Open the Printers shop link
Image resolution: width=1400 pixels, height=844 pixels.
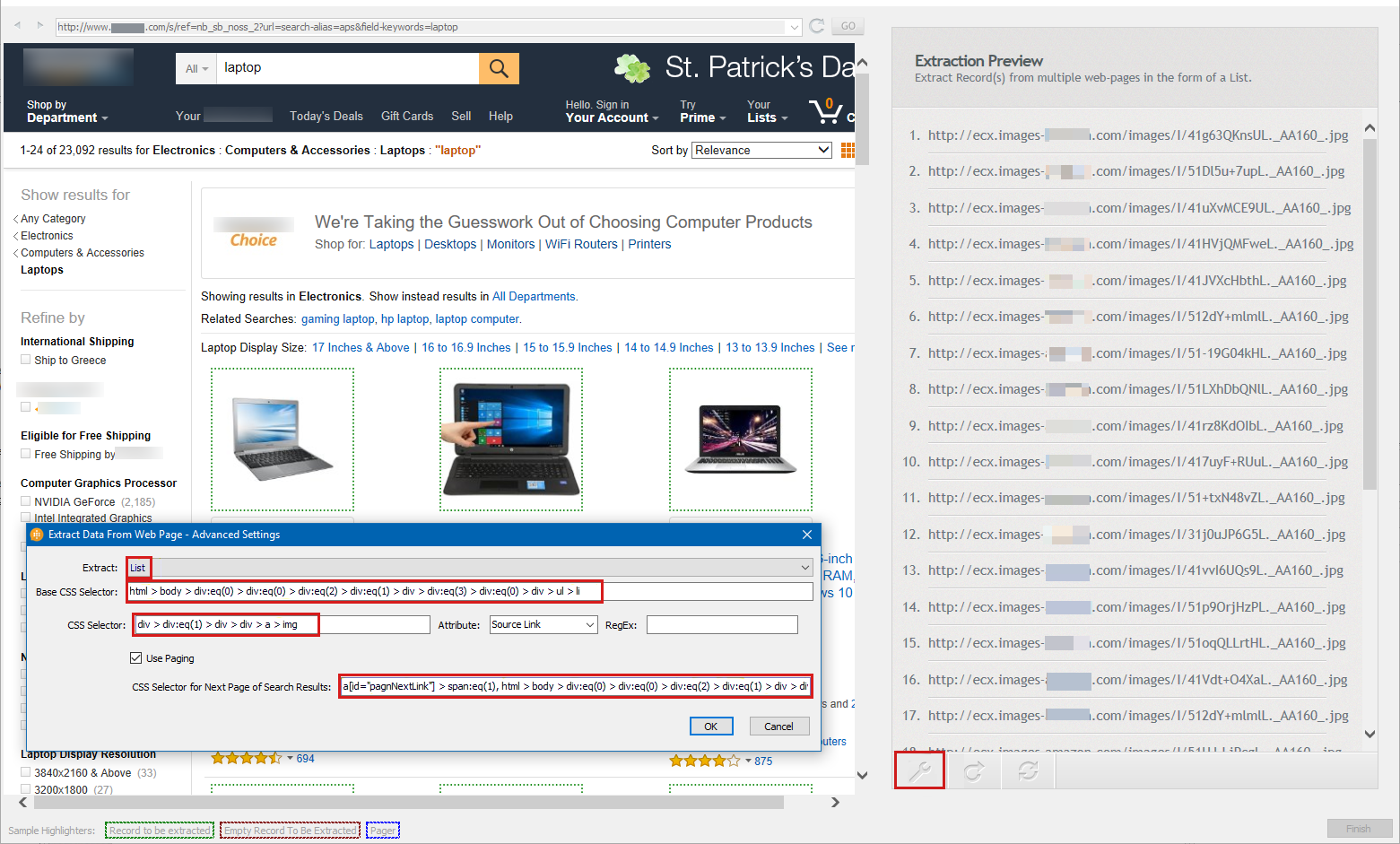coord(649,244)
